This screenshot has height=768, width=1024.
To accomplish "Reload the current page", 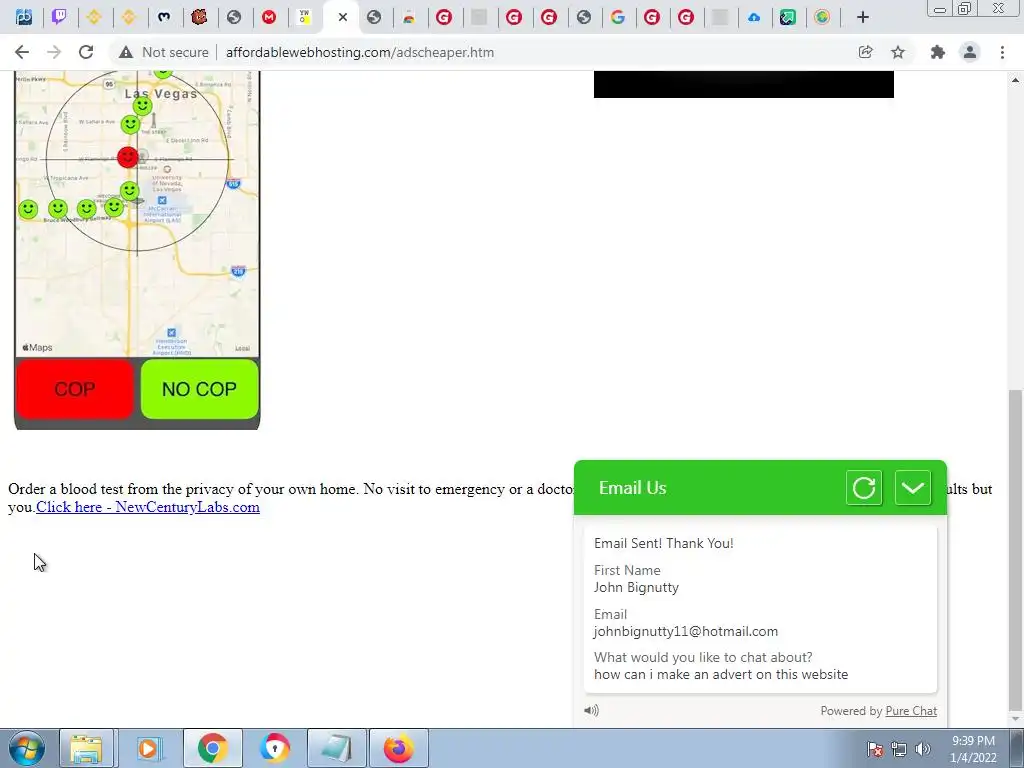I will tap(86, 52).
